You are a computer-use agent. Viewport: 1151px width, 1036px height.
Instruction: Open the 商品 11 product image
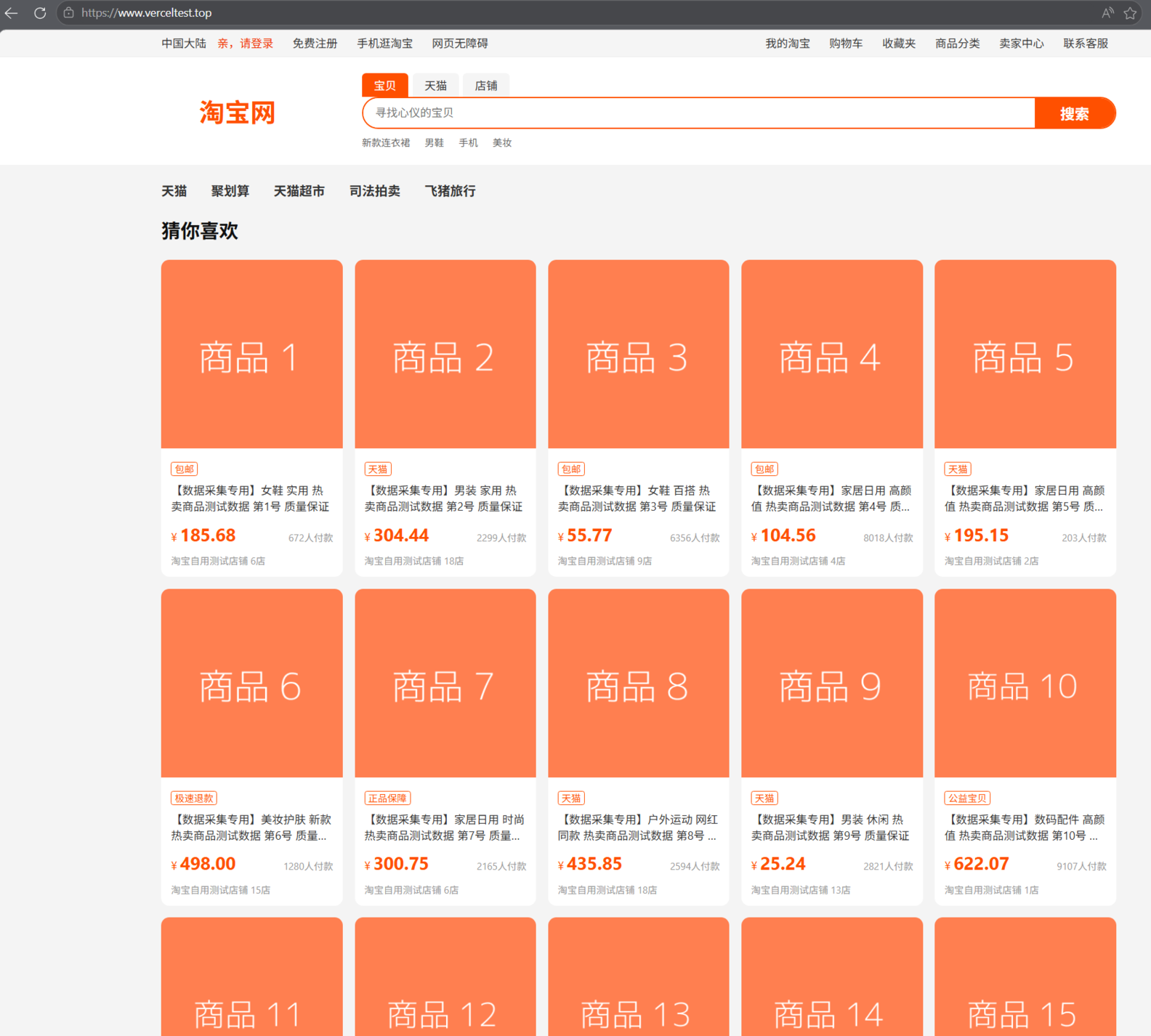click(252, 976)
